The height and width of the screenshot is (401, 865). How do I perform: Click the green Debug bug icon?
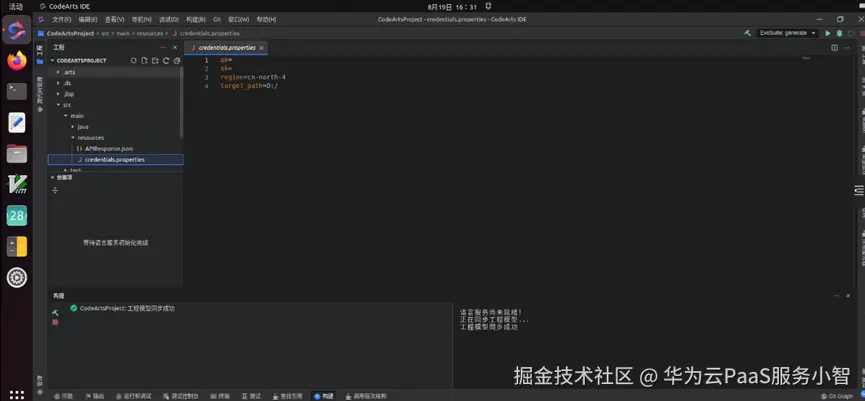point(840,33)
